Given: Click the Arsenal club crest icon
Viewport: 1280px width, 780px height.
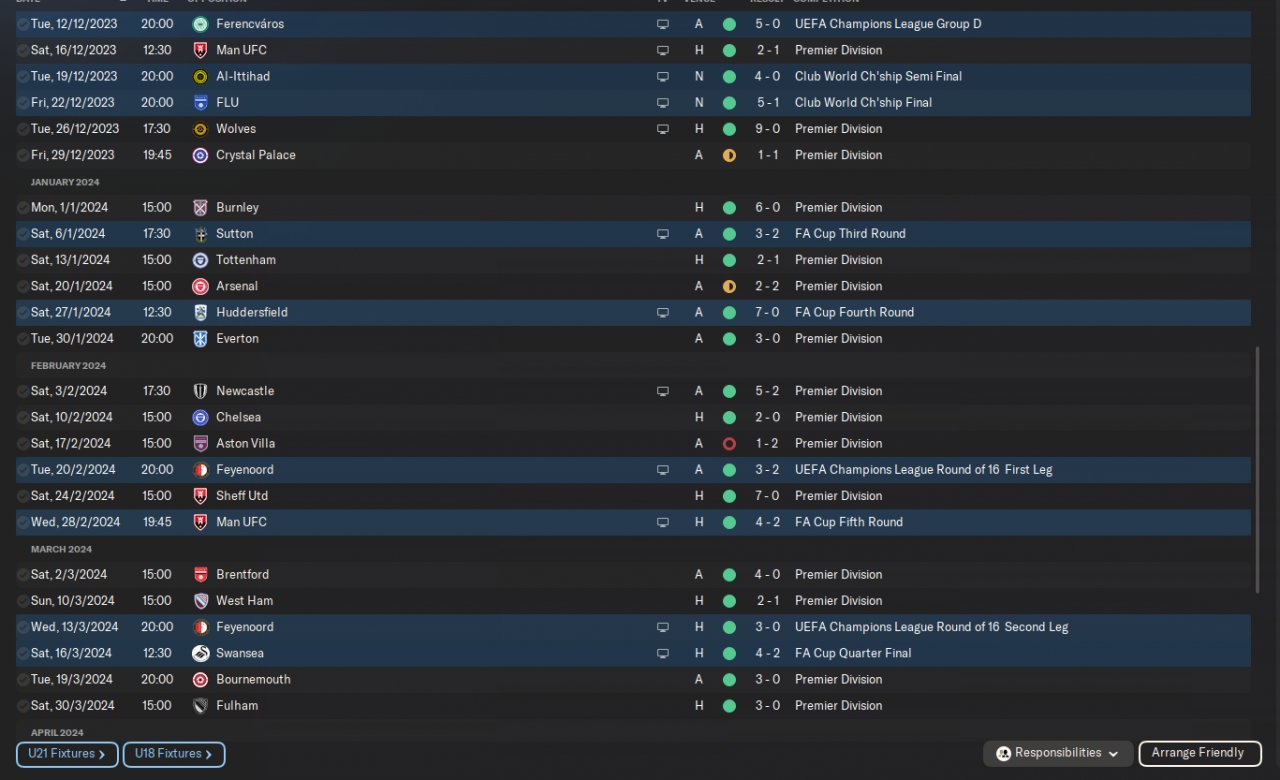Looking at the screenshot, I should [x=200, y=286].
